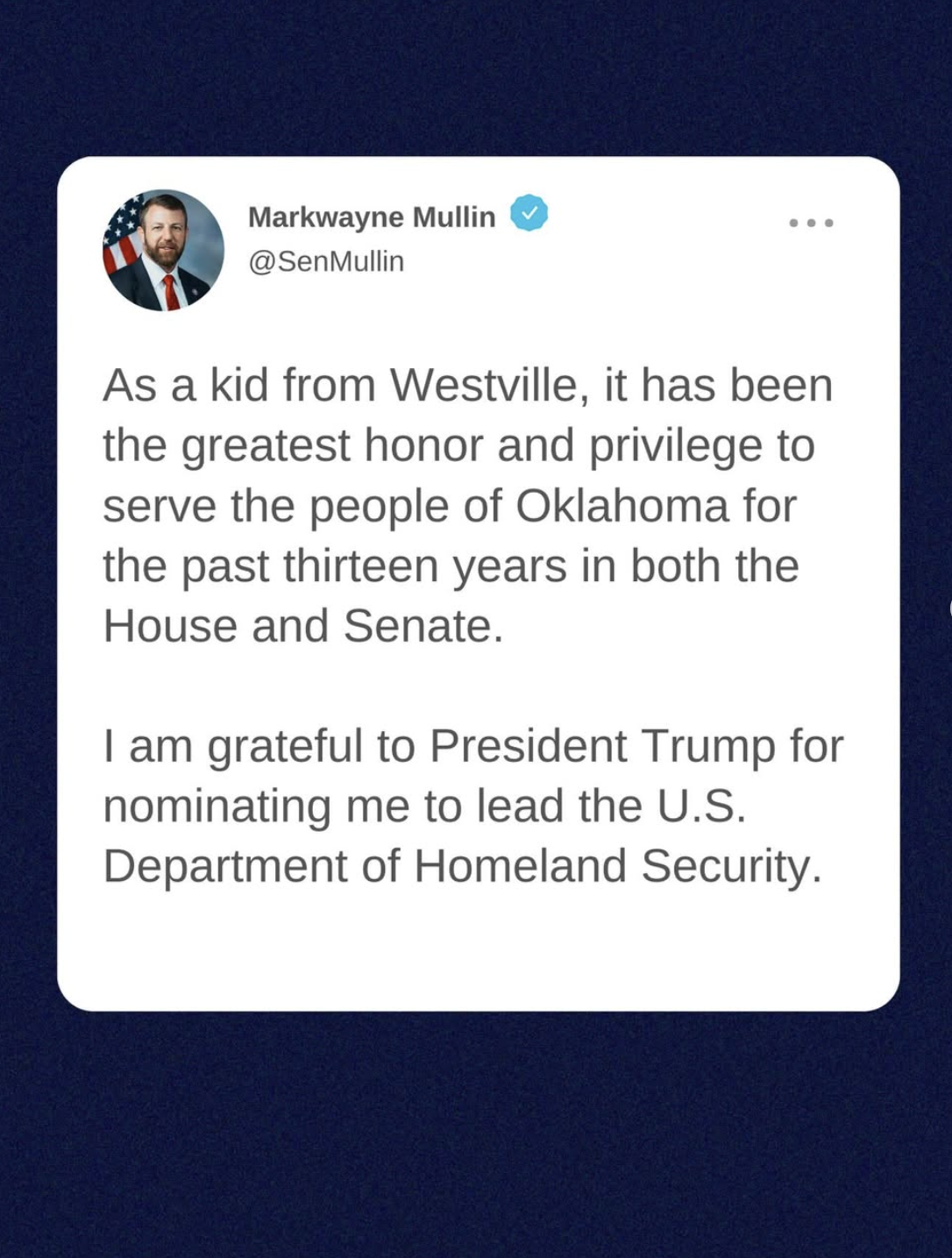Screen dimensions: 952x1258
Task: Open the Markwayne Mullin display name link
Action: [x=372, y=217]
